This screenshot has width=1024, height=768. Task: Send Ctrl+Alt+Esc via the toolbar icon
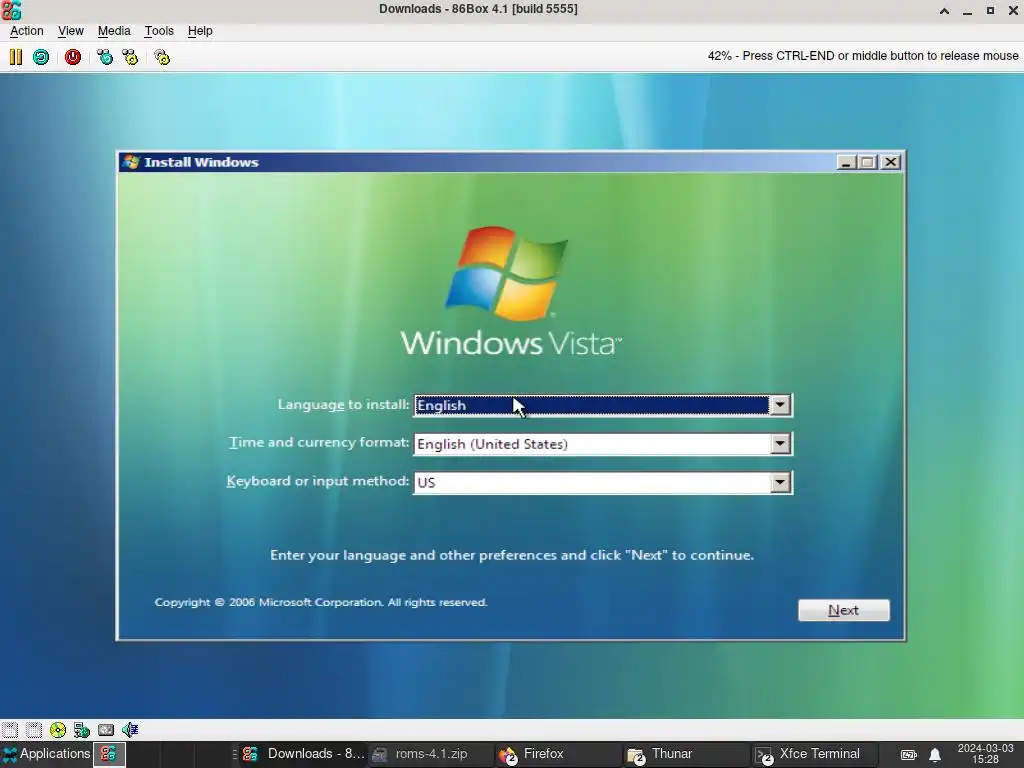tap(130, 57)
